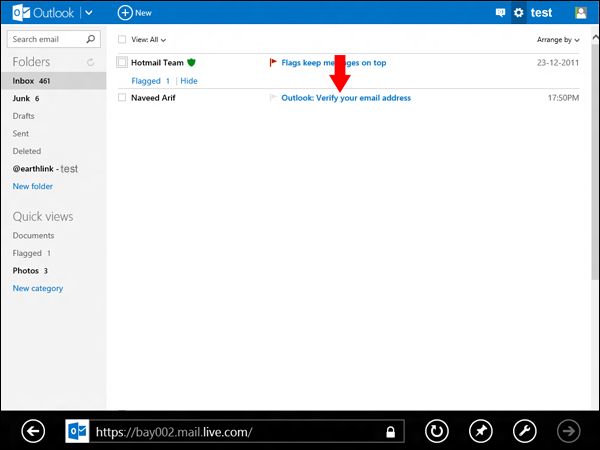The height and width of the screenshot is (450, 600).
Task: Click the vertical scrollbar thumb
Action: coord(595,161)
